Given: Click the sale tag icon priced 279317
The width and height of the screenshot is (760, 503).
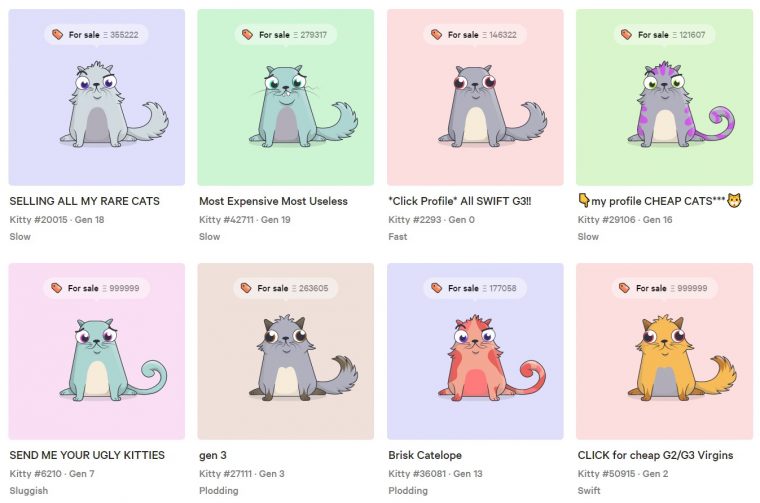Looking at the screenshot, I should (248, 34).
